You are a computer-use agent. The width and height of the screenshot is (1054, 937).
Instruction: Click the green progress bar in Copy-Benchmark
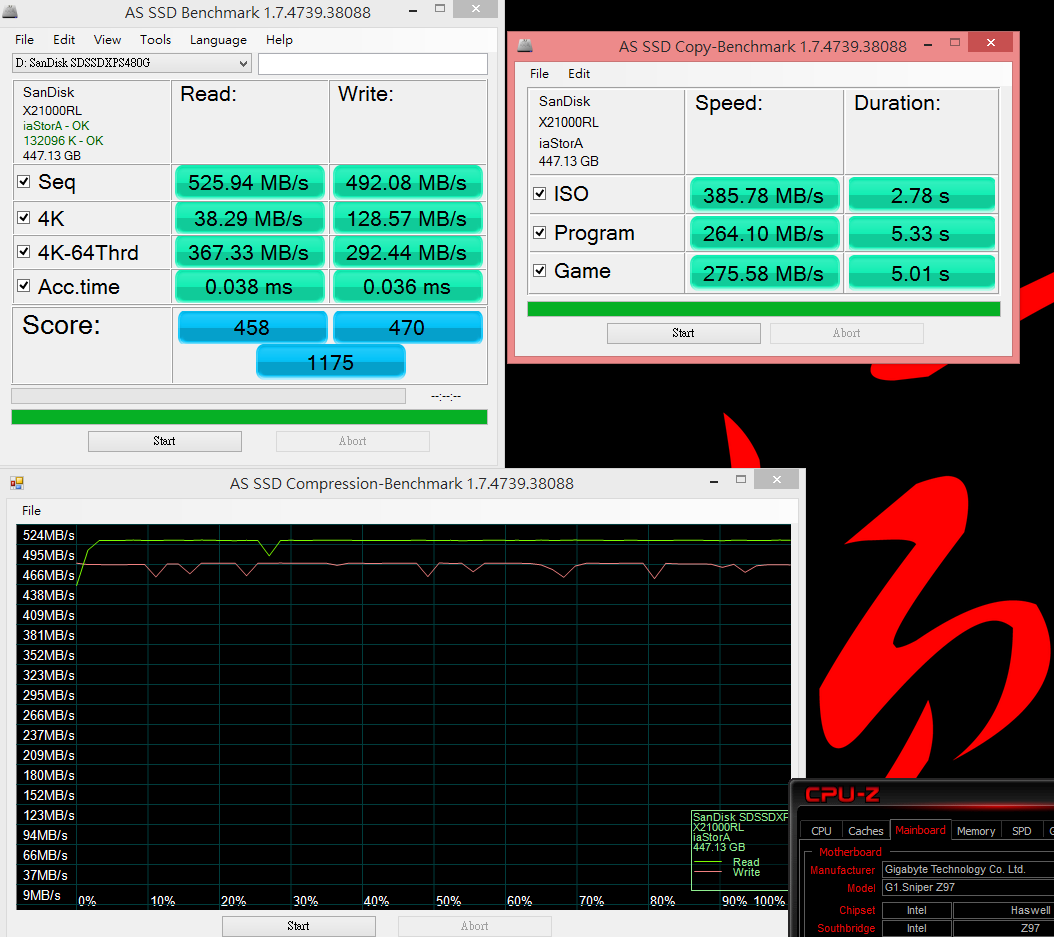click(x=764, y=309)
